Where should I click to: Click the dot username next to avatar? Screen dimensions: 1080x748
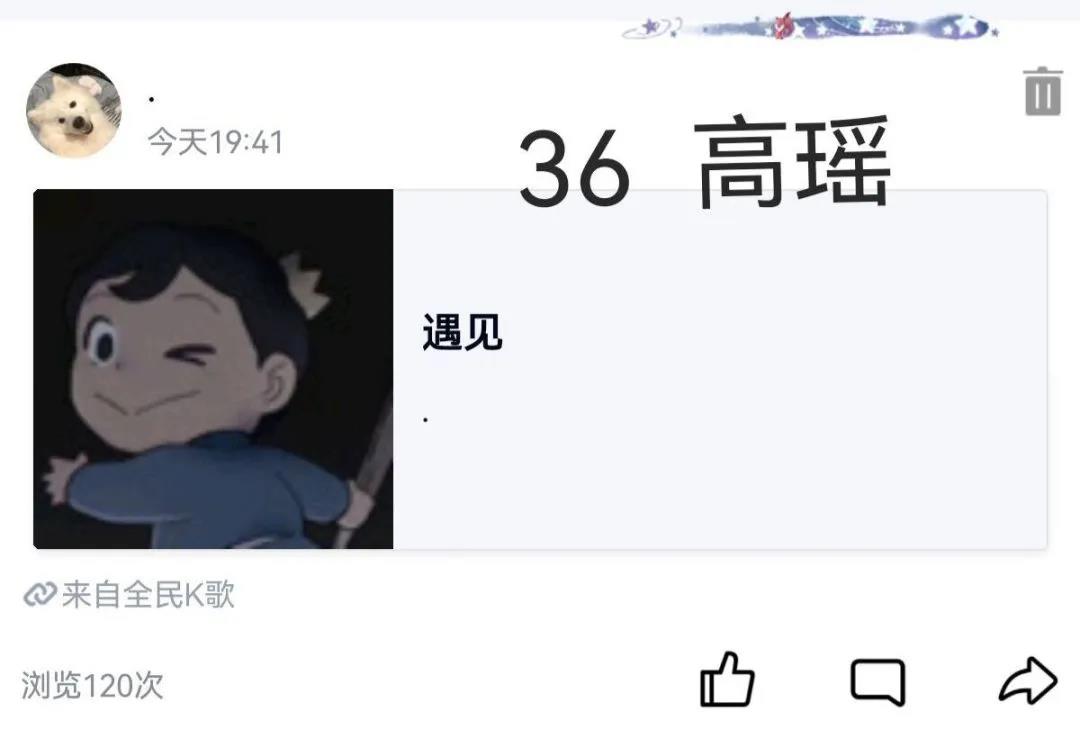pyautogui.click(x=151, y=100)
